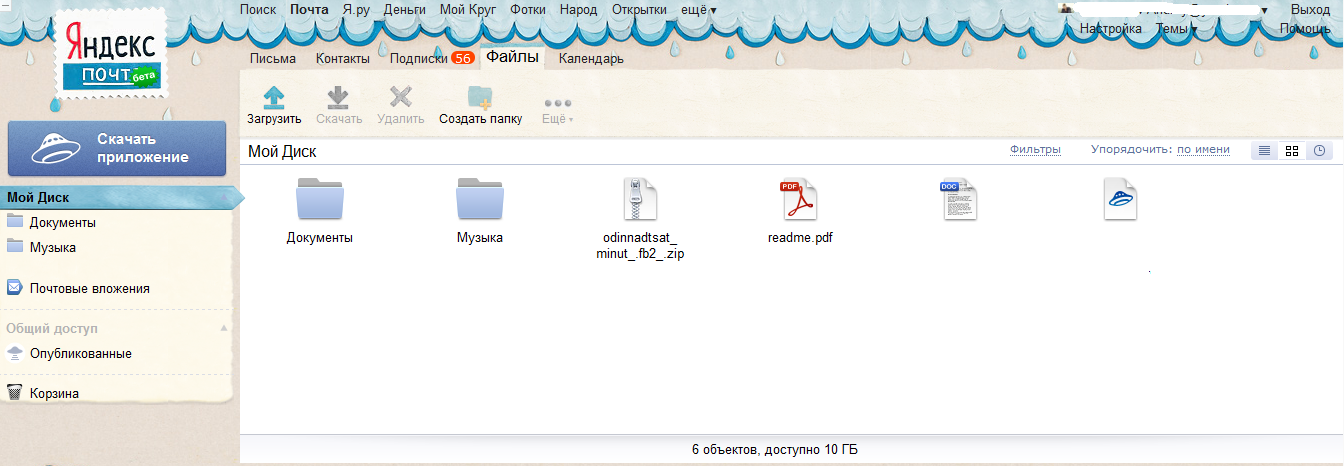1344x466 pixels.
Task: Click the Мой Диск heading above files
Action: point(282,152)
